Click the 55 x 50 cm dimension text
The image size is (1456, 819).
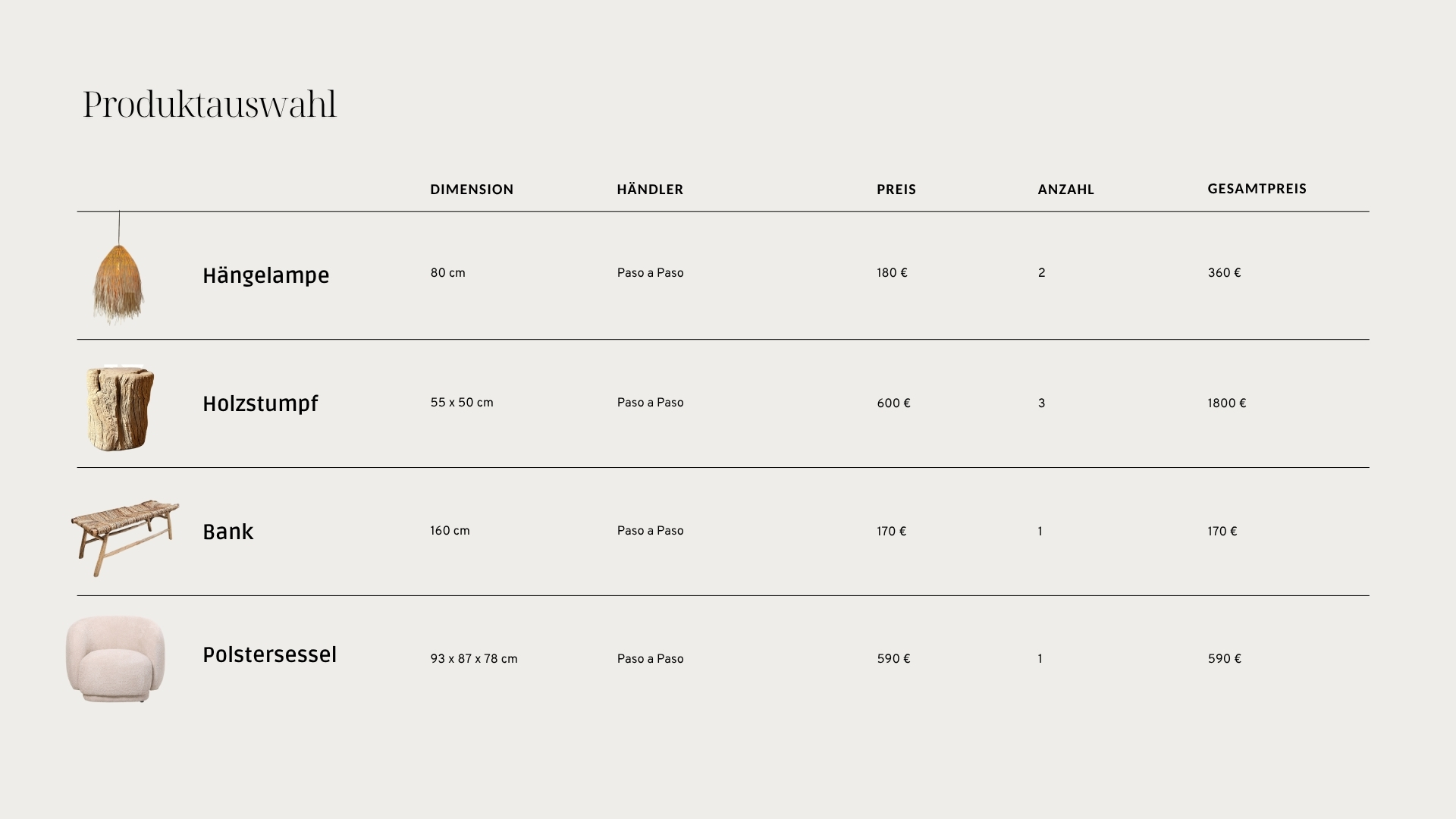point(461,403)
